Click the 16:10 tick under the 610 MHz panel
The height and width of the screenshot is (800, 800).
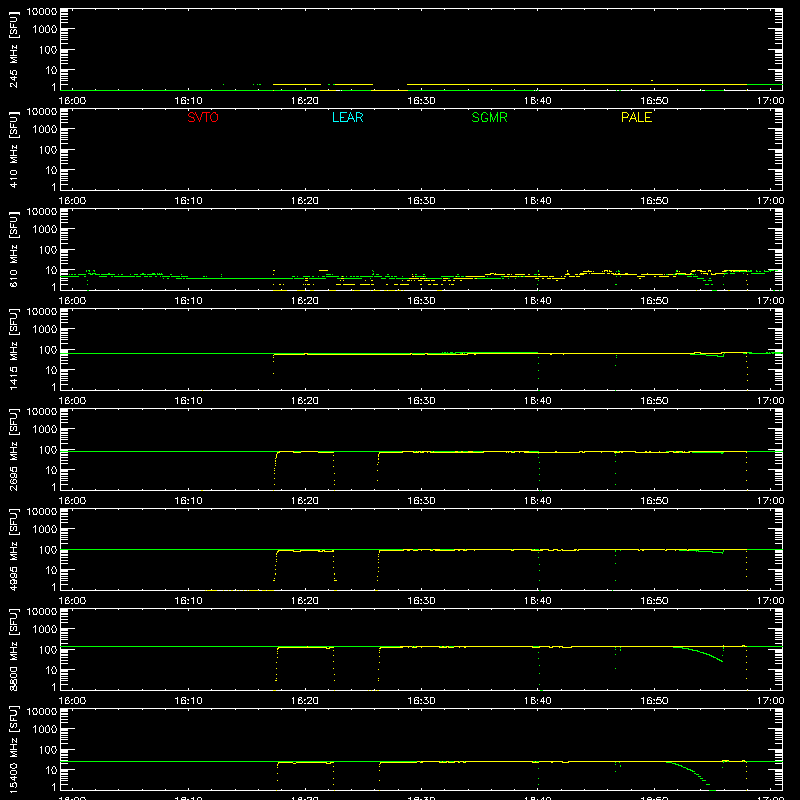(x=188, y=301)
